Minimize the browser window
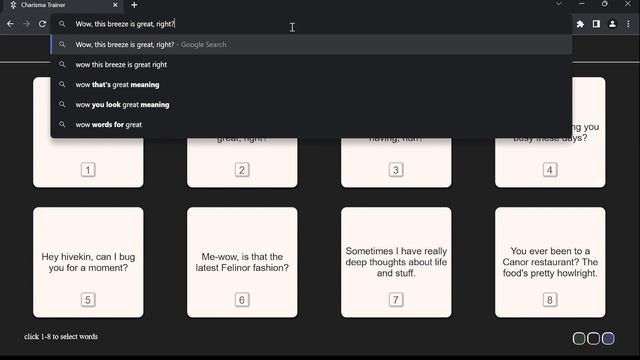Image resolution: width=640 pixels, height=360 pixels. [x=582, y=4]
